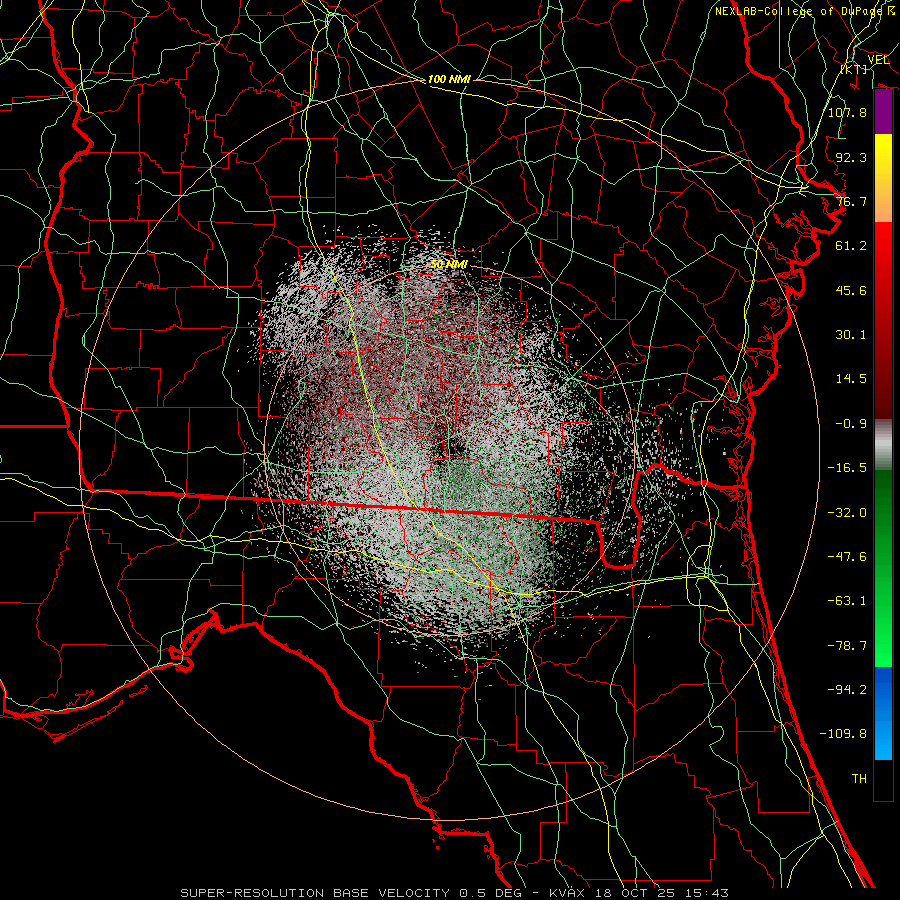Screen dimensions: 900x900
Task: Click the 30.1 velocity scale label
Action: 851,334
